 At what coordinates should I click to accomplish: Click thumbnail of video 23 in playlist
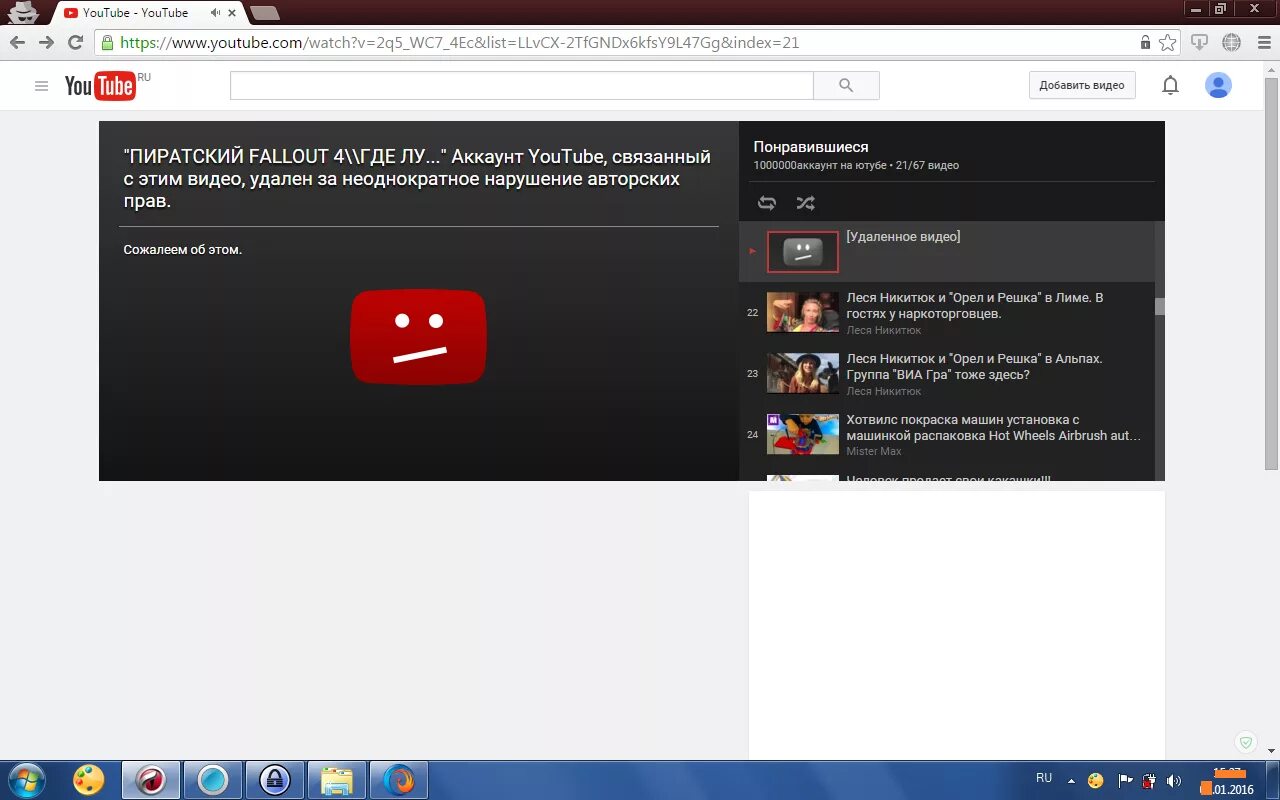(x=803, y=373)
